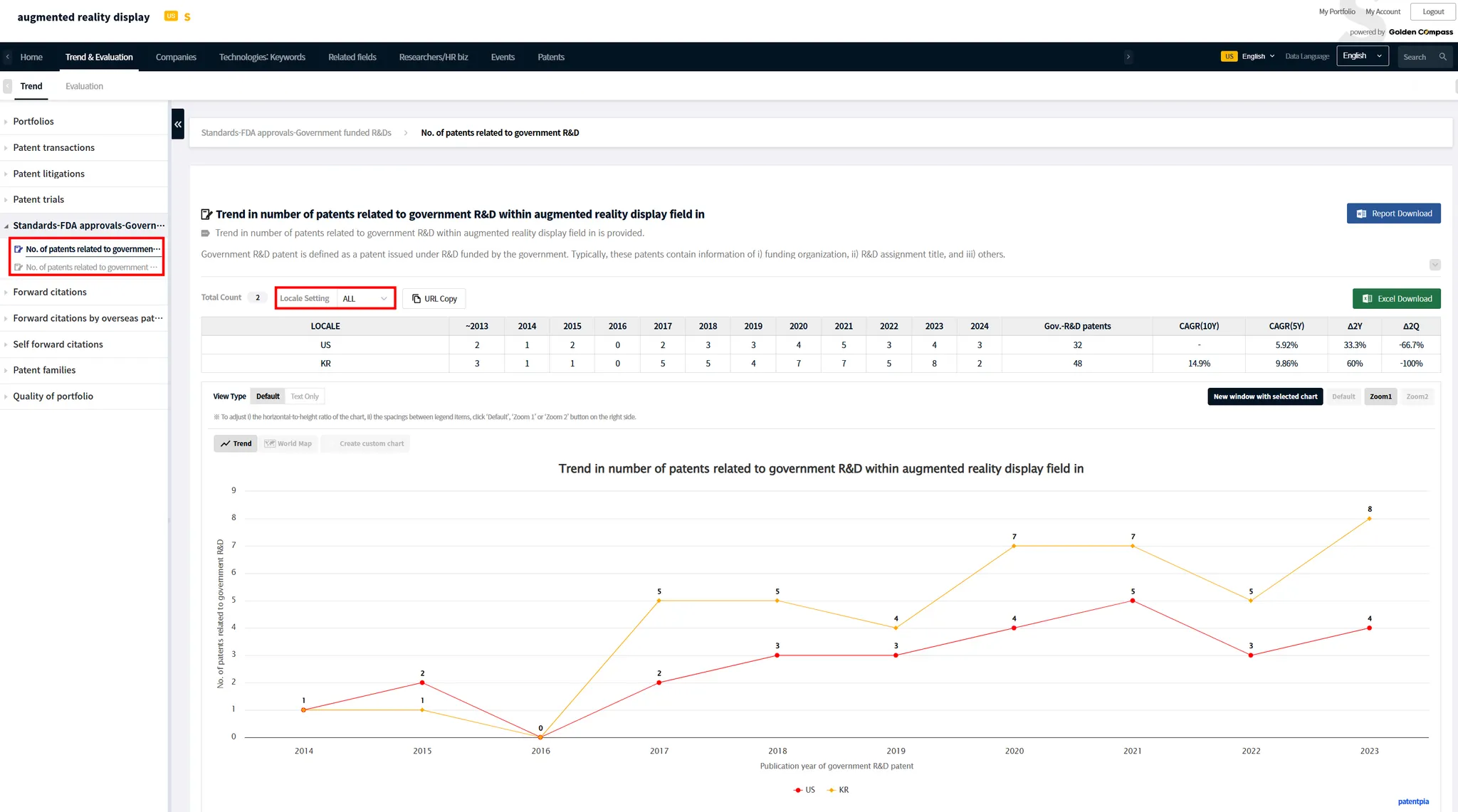The image size is (1458, 812).
Task: Click the 2023 KR data point
Action: pyautogui.click(x=1369, y=519)
